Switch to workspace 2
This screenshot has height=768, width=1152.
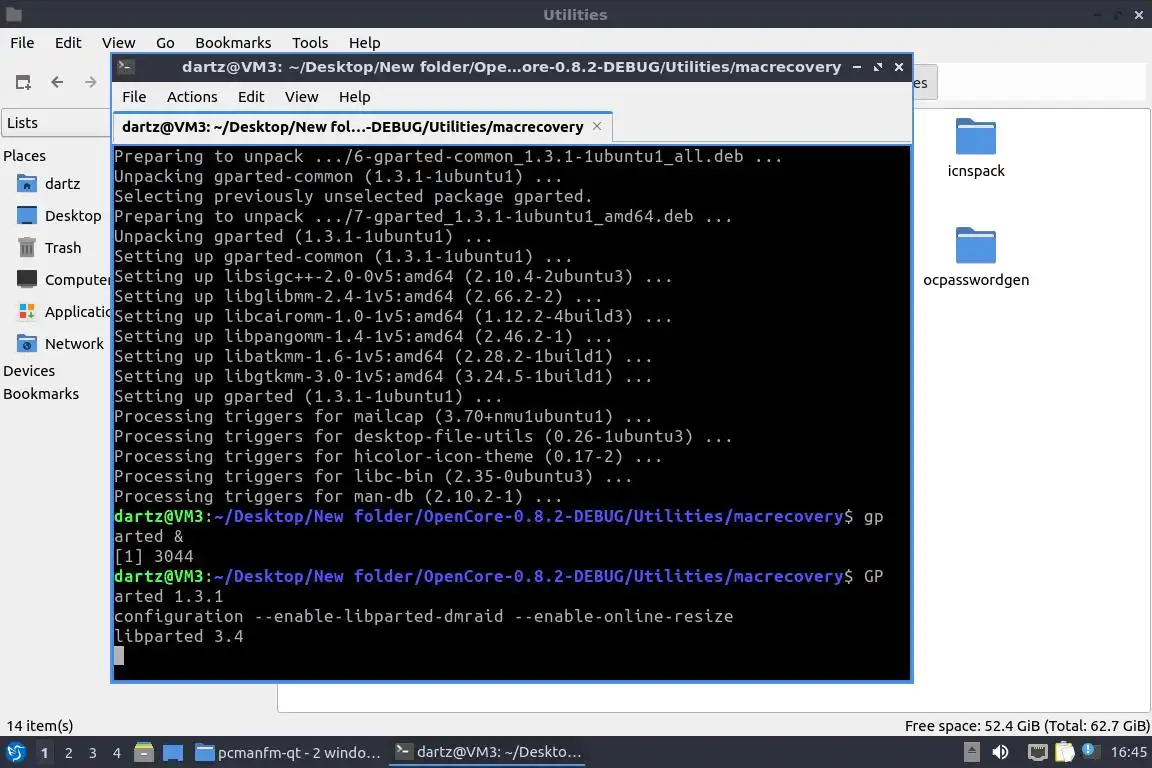coord(68,753)
